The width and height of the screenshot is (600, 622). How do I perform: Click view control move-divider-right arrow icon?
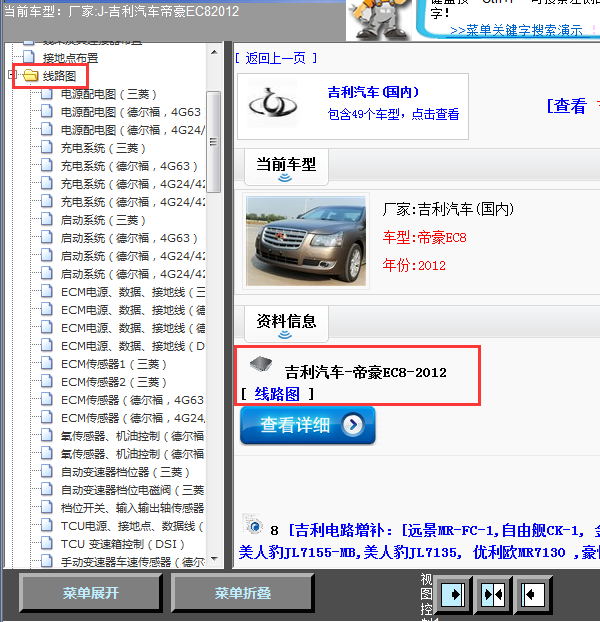[452, 594]
